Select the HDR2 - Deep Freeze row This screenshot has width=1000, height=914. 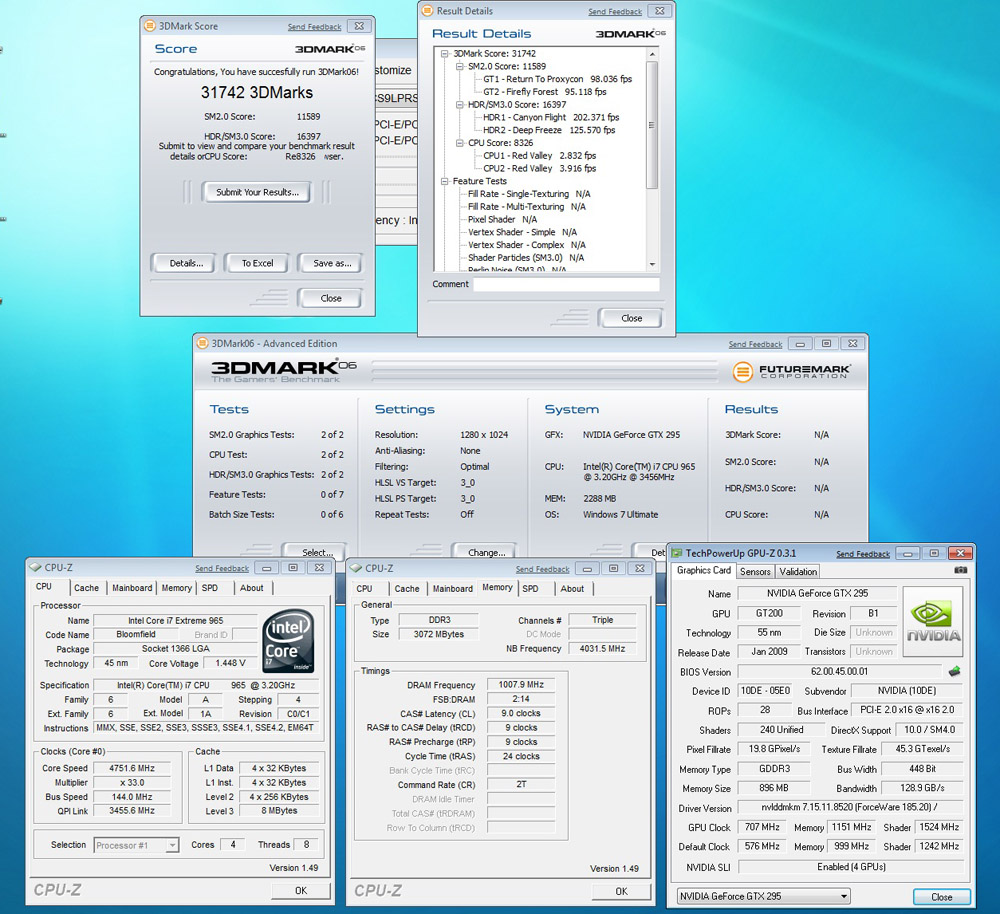point(548,130)
